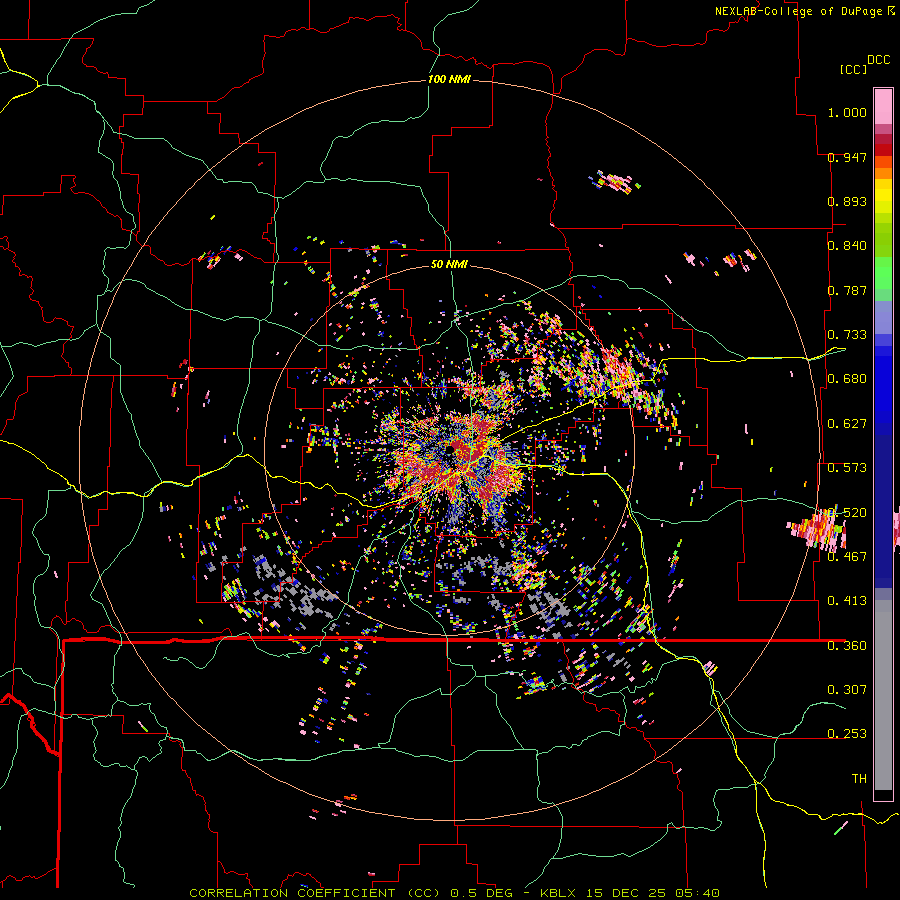The width and height of the screenshot is (900, 900).
Task: Pick the dark navy color bar segment
Action: tap(883, 511)
